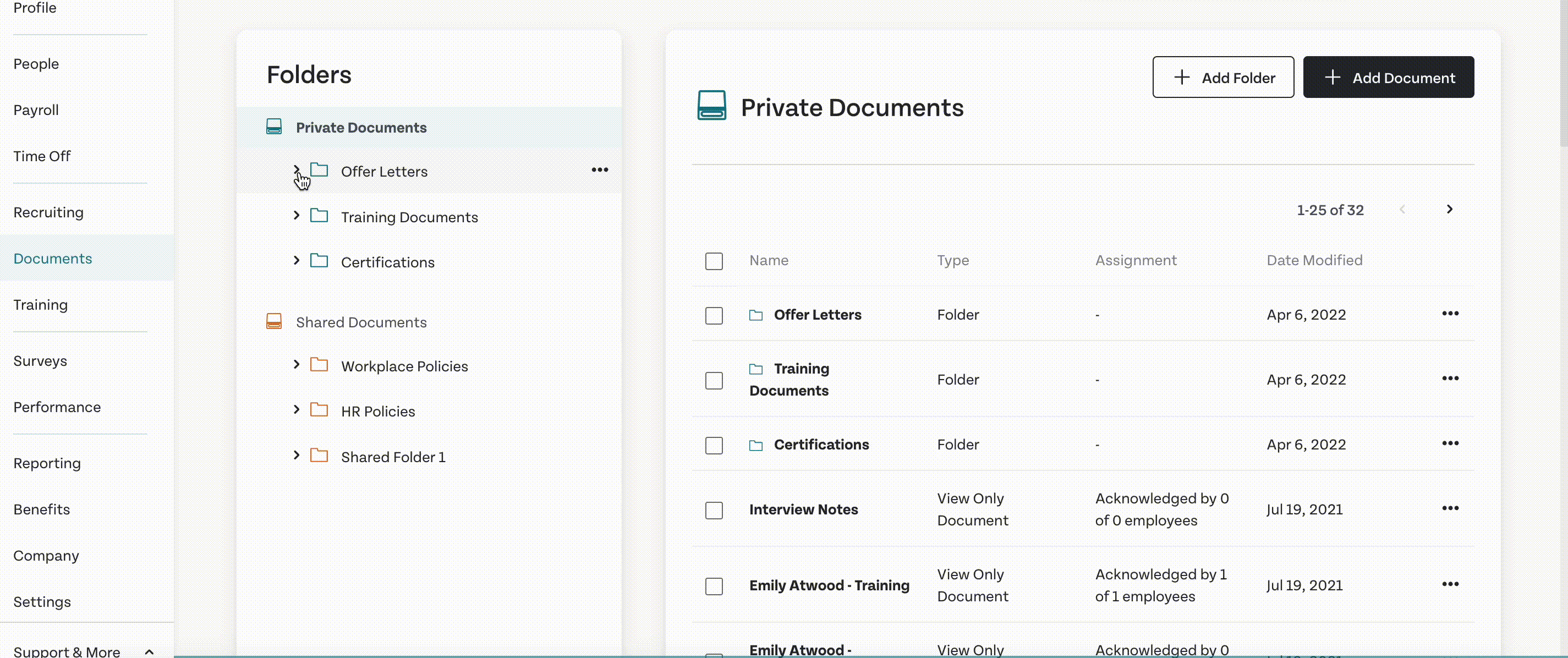Open Settings in the sidebar
Screen dimensions: 1568x658
[x=42, y=602]
